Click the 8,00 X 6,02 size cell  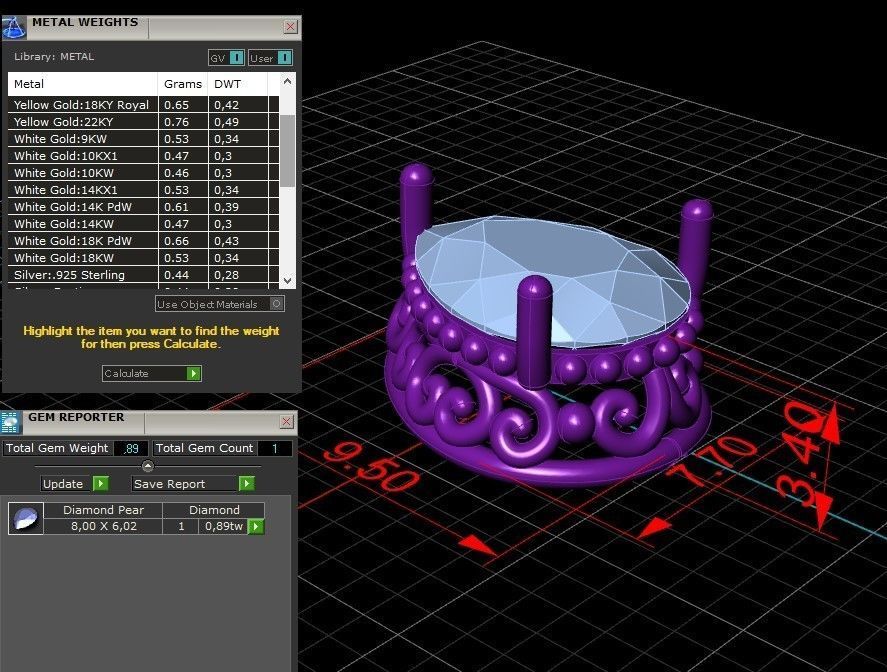pyautogui.click(x=104, y=526)
